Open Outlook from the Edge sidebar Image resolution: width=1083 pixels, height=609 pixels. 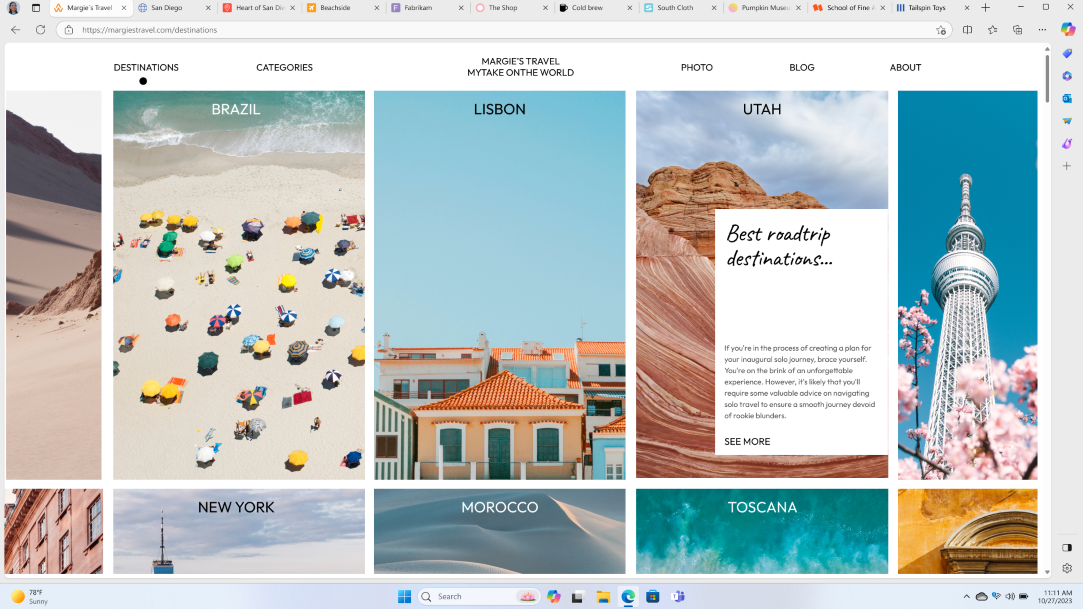pyautogui.click(x=1066, y=97)
